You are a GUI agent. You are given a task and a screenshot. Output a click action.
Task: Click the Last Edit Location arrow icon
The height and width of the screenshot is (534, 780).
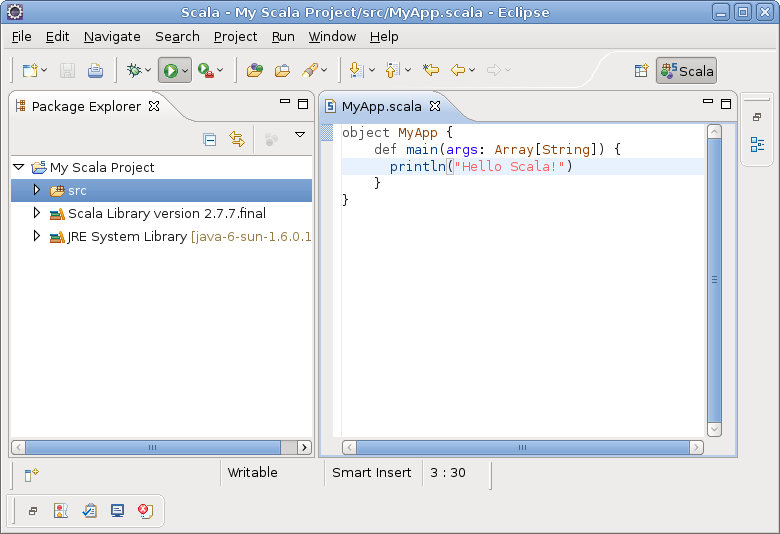[431, 70]
